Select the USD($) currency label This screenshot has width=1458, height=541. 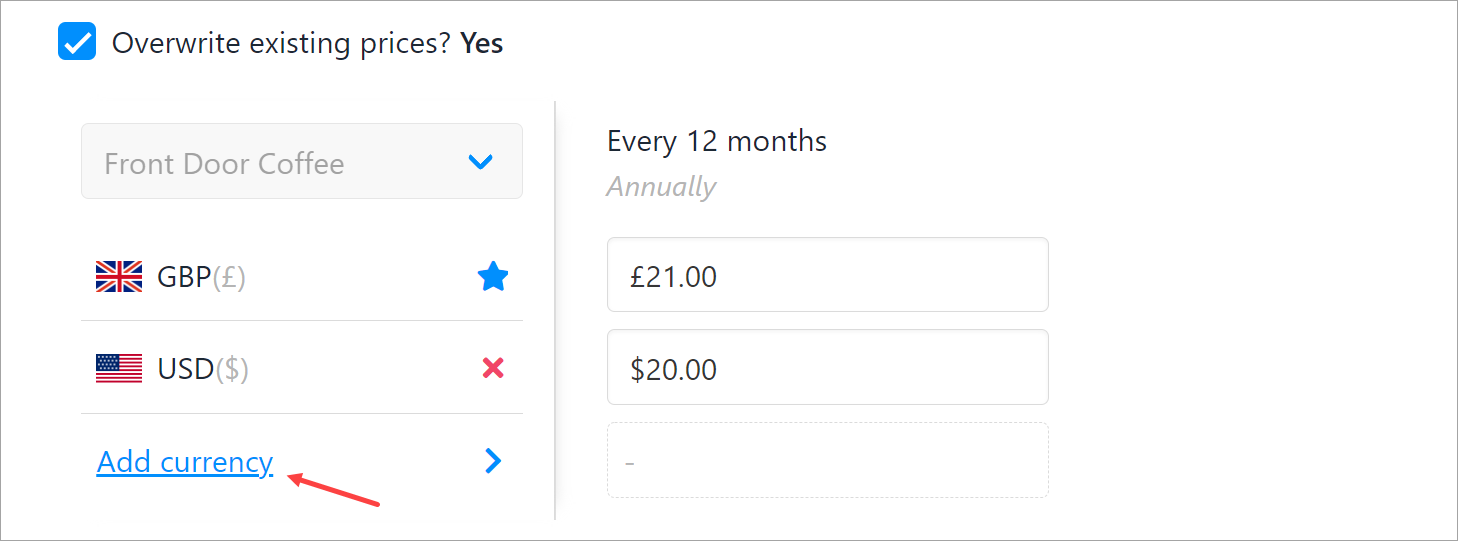point(203,369)
